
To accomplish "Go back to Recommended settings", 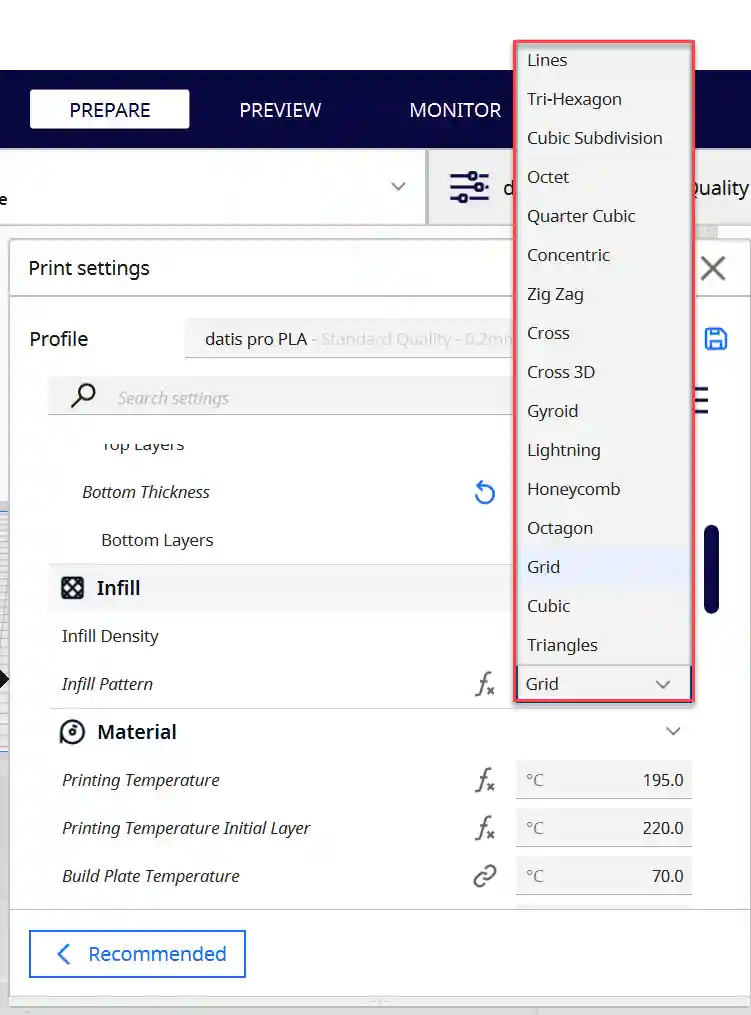I will tap(137, 954).
